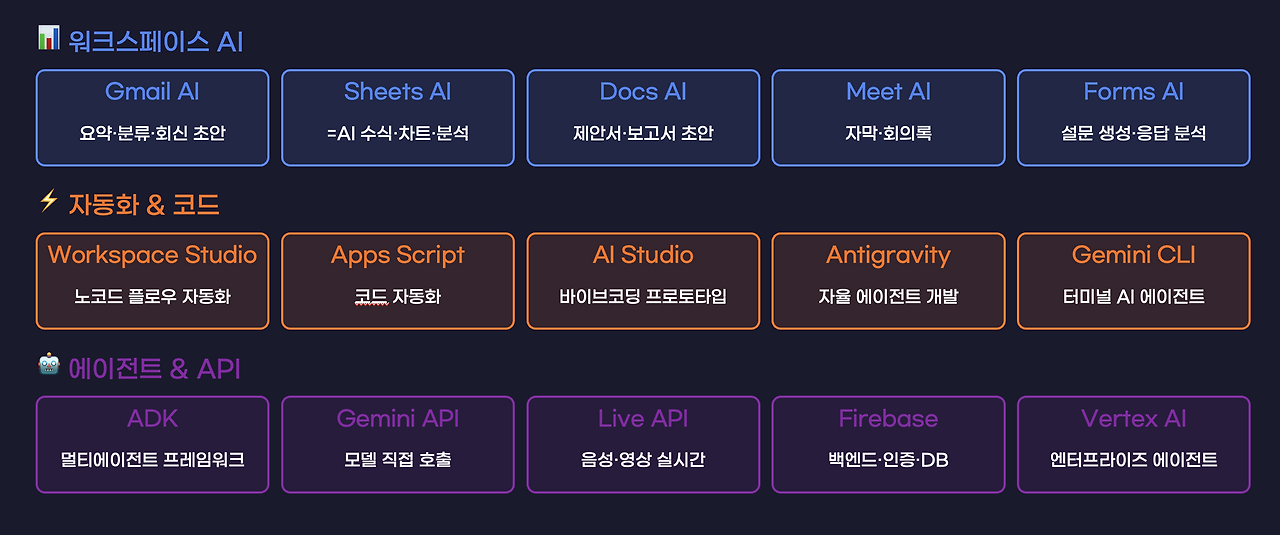The width and height of the screenshot is (1280, 535).
Task: Select the Sheets AI card
Action: coord(398,118)
